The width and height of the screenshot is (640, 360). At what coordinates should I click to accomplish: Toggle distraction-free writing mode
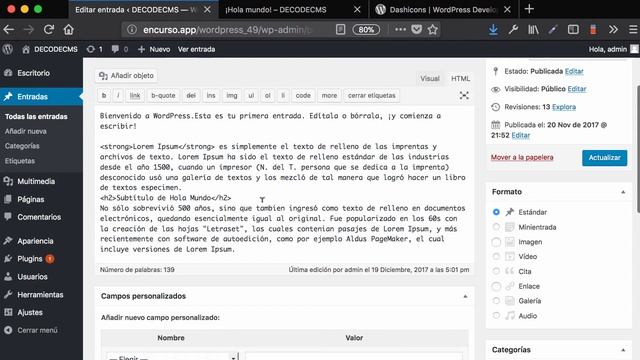(464, 96)
